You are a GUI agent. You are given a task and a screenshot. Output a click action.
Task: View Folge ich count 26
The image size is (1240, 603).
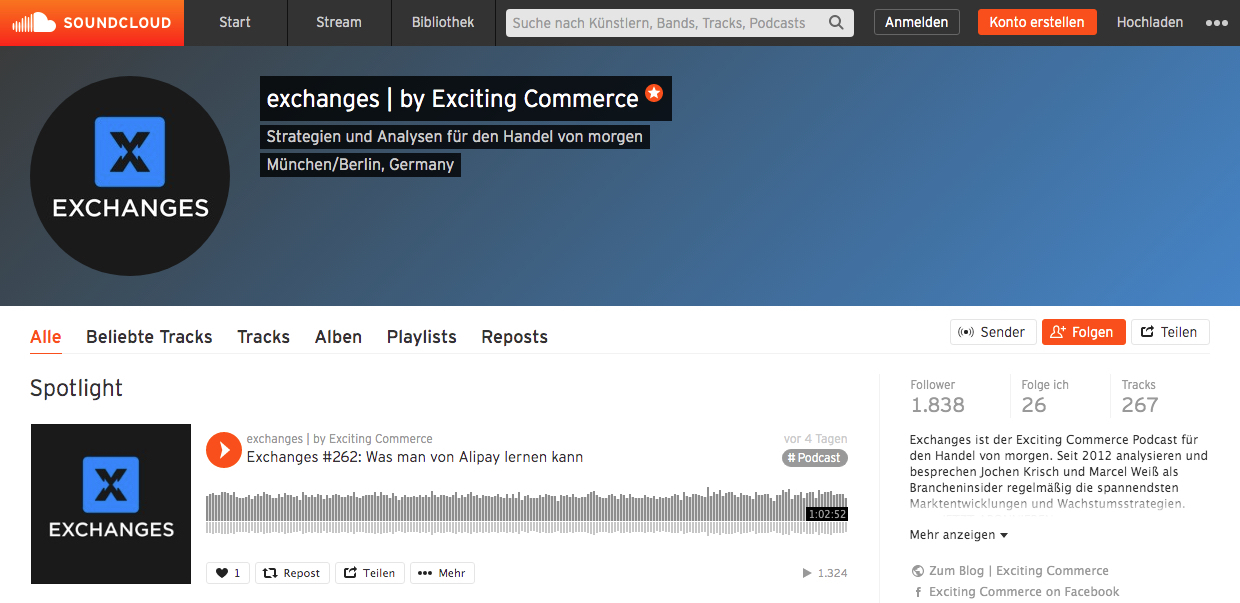1045,397
